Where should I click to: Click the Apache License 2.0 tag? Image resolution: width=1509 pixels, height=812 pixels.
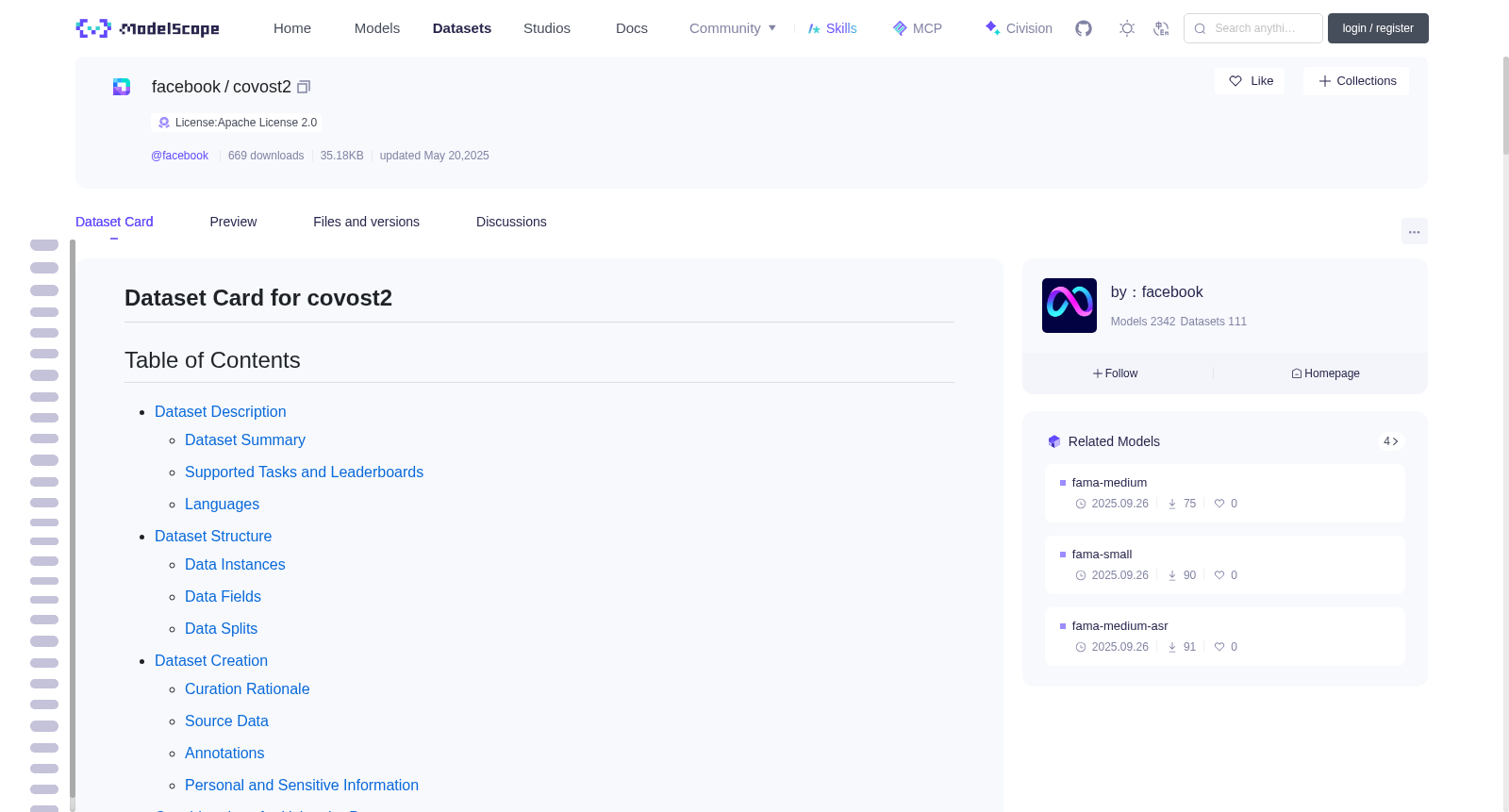coord(237,123)
